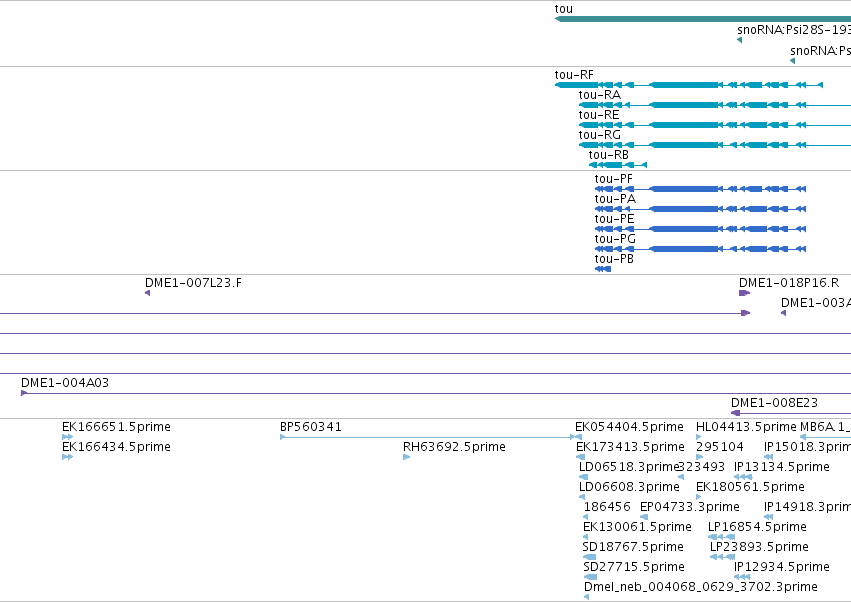
Task: Click the DME1-018P16.R arrow marker
Action: point(745,293)
